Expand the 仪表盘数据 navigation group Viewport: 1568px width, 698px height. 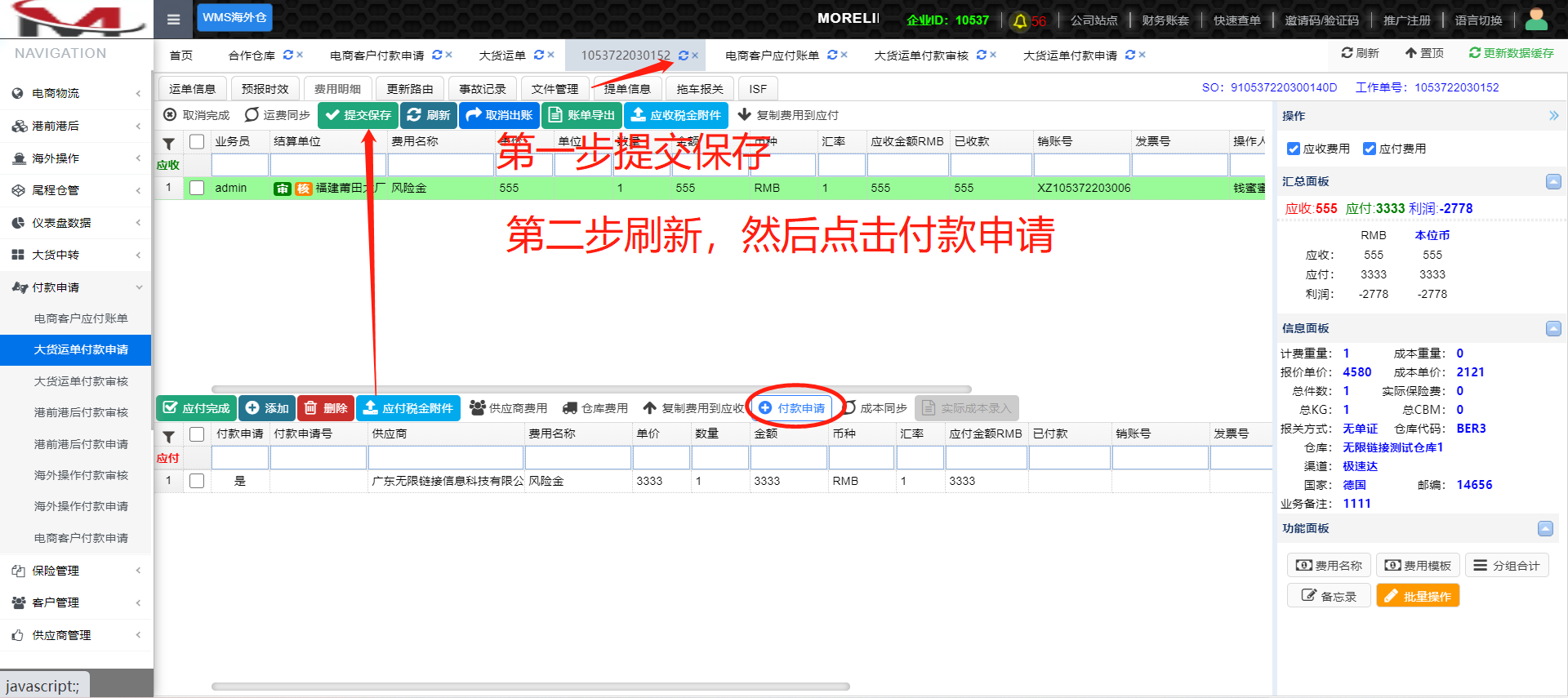76,223
